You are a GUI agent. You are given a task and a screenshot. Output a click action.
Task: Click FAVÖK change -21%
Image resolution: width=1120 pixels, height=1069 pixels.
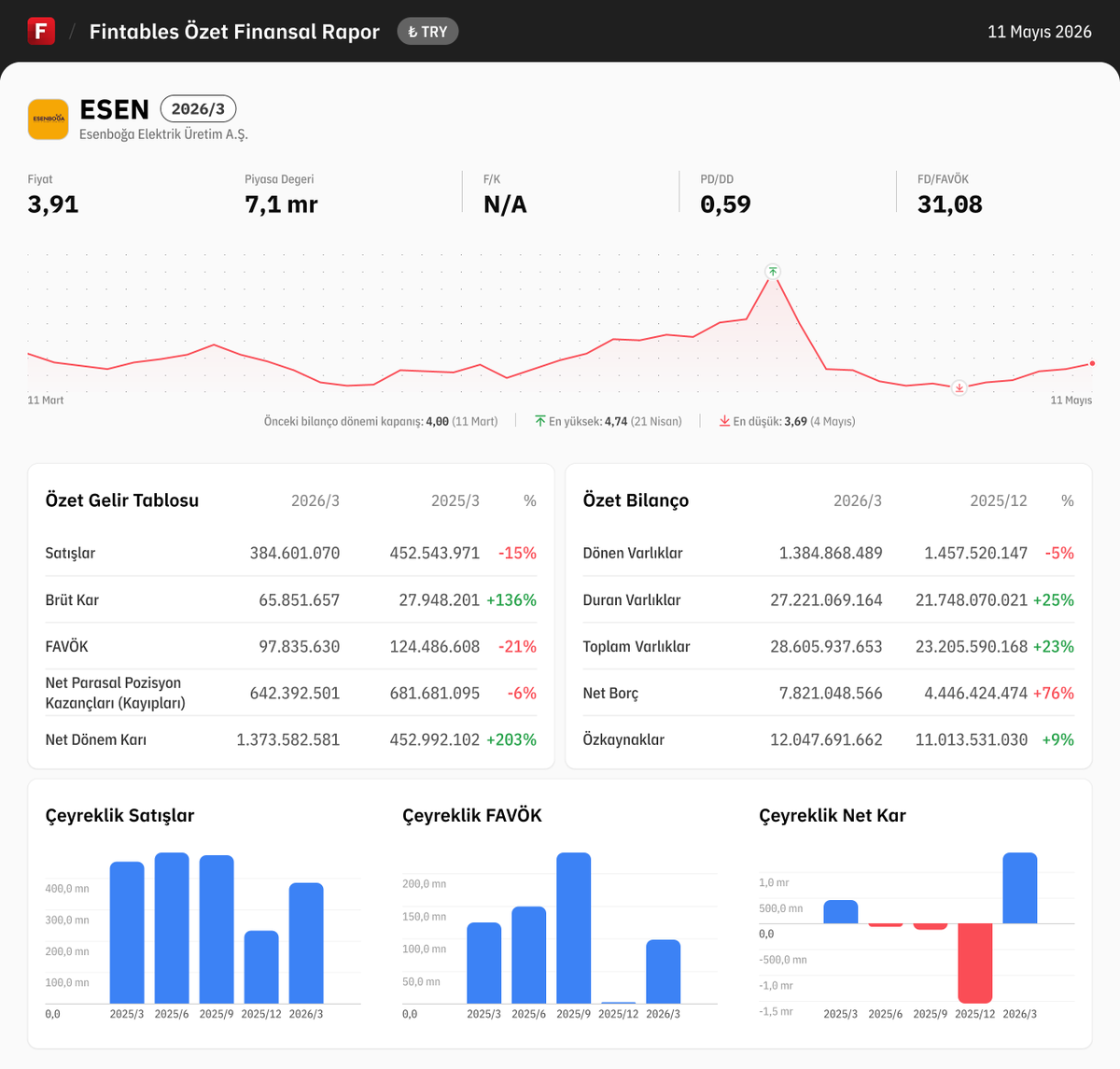click(518, 646)
